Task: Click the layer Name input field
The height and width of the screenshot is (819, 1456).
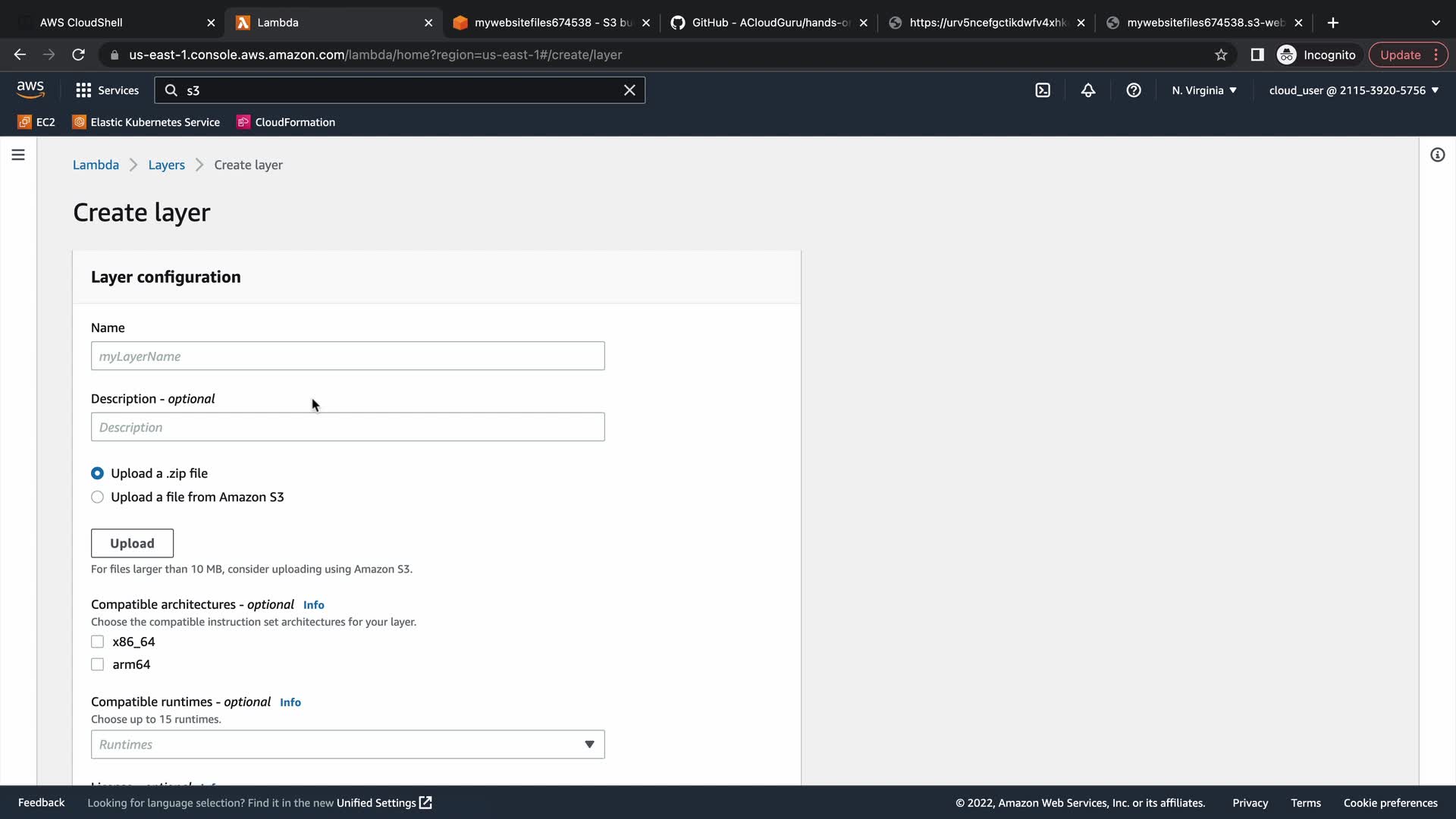Action: click(347, 356)
